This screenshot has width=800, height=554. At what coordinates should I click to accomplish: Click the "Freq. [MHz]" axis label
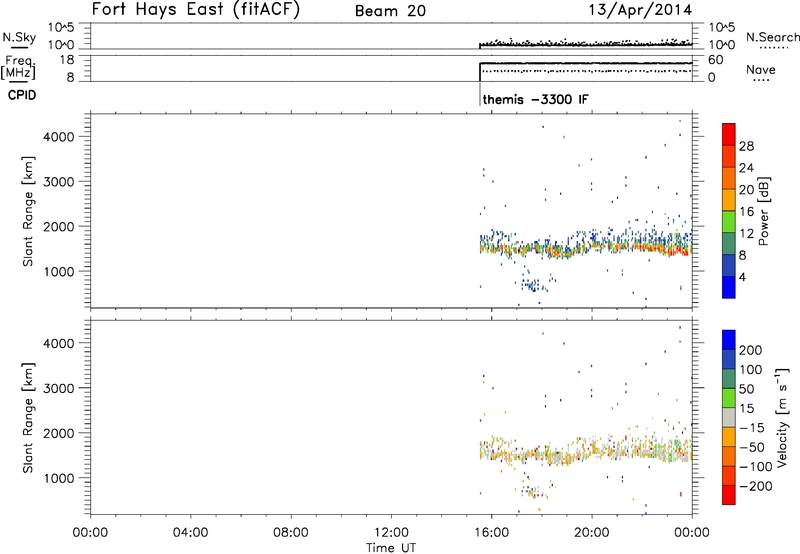click(x=18, y=67)
